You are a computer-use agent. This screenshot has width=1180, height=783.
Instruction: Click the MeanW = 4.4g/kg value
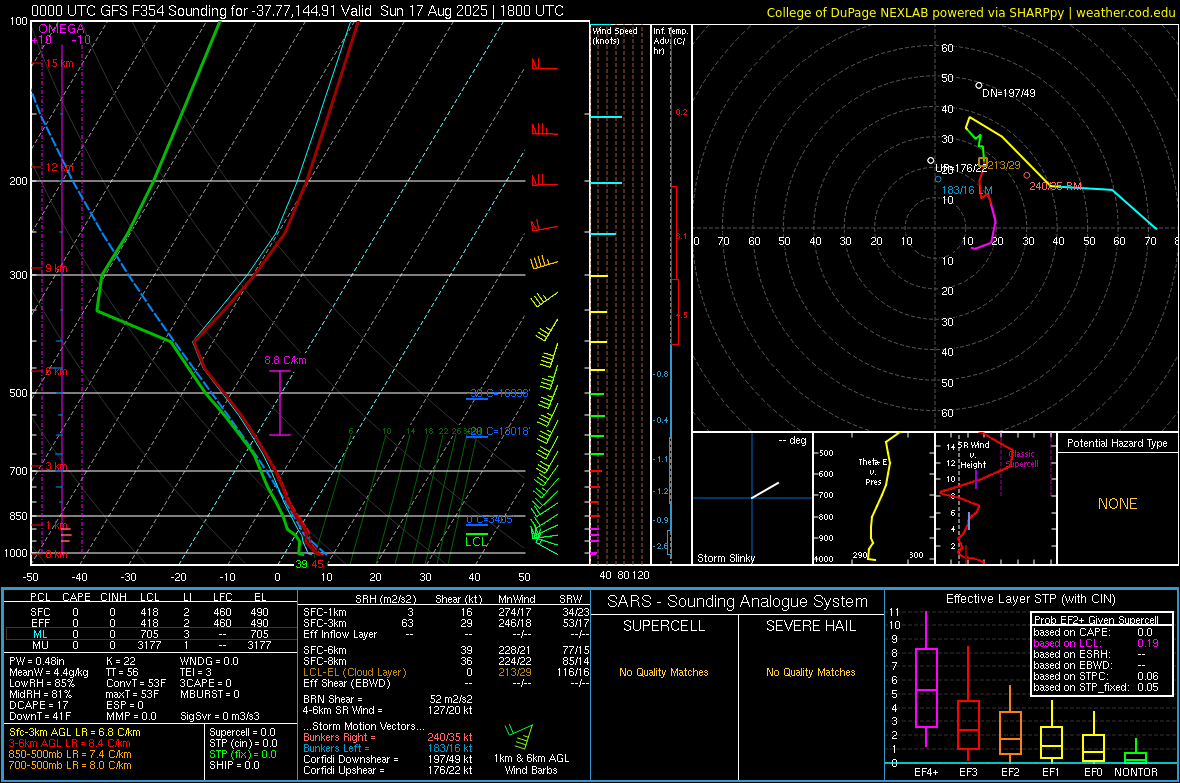click(48, 672)
